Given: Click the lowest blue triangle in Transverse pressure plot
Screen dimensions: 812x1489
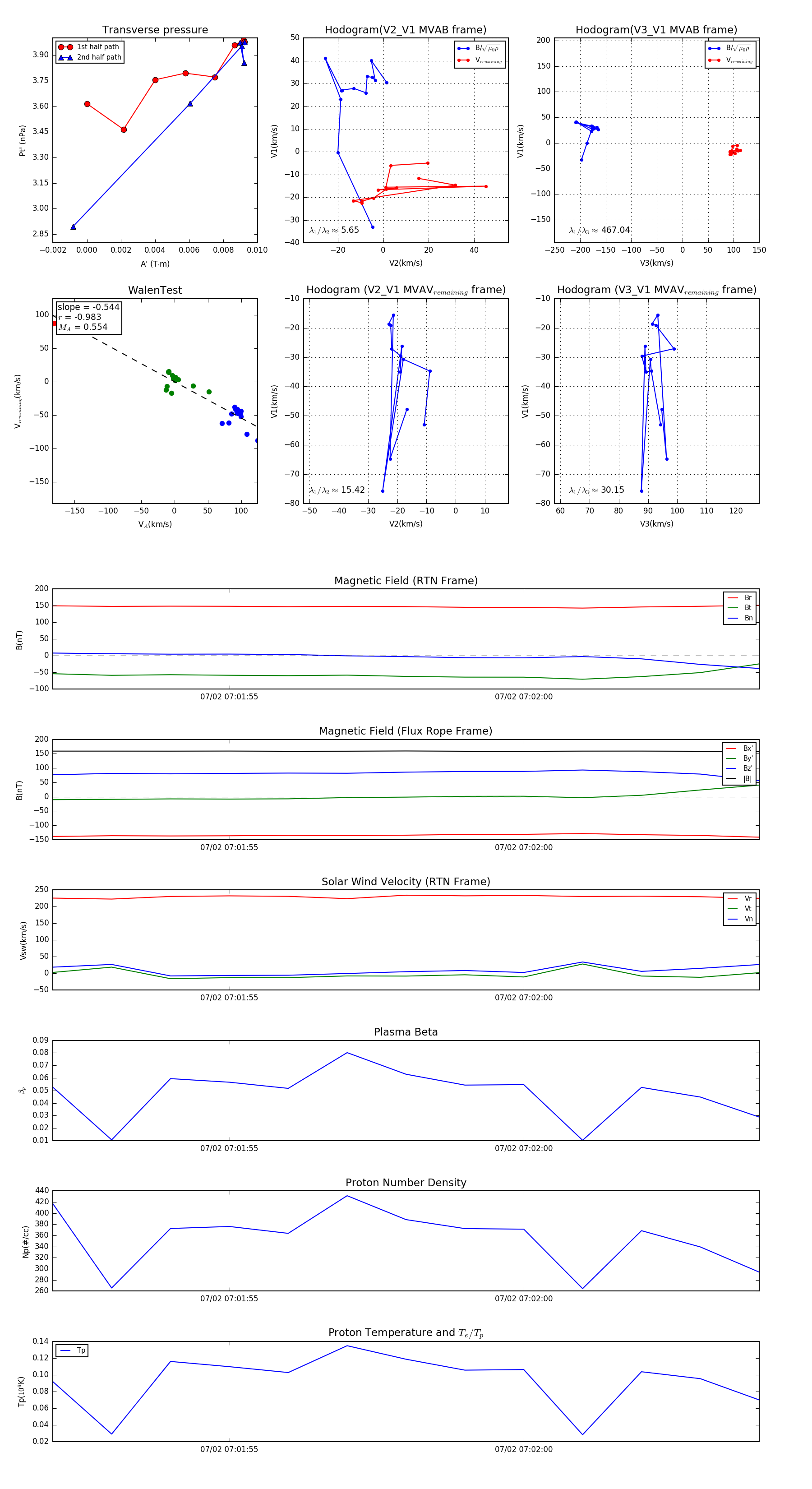Looking at the screenshot, I should click(74, 227).
